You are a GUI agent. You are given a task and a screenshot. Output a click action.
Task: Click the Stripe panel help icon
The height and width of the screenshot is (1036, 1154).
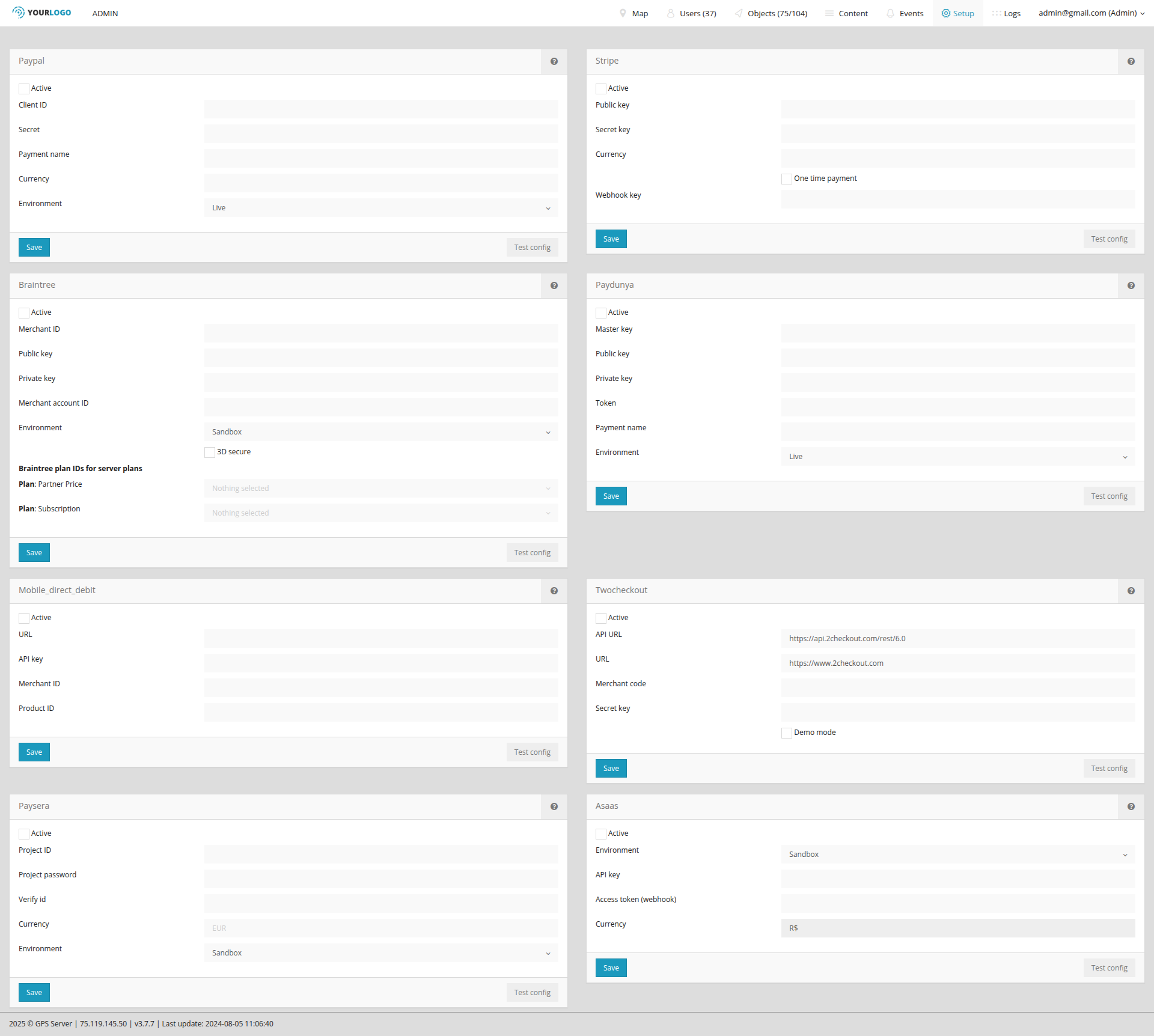1131,61
